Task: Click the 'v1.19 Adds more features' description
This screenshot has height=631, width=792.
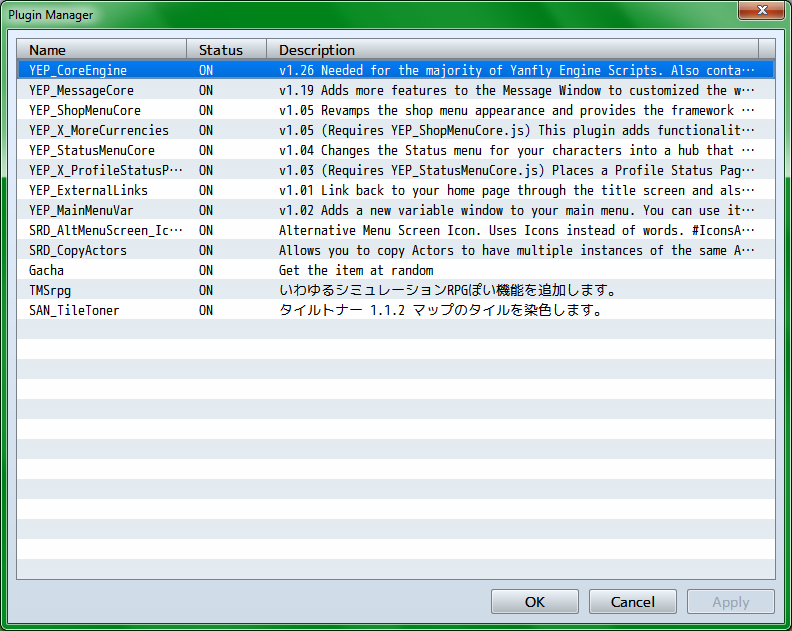Action: point(517,90)
